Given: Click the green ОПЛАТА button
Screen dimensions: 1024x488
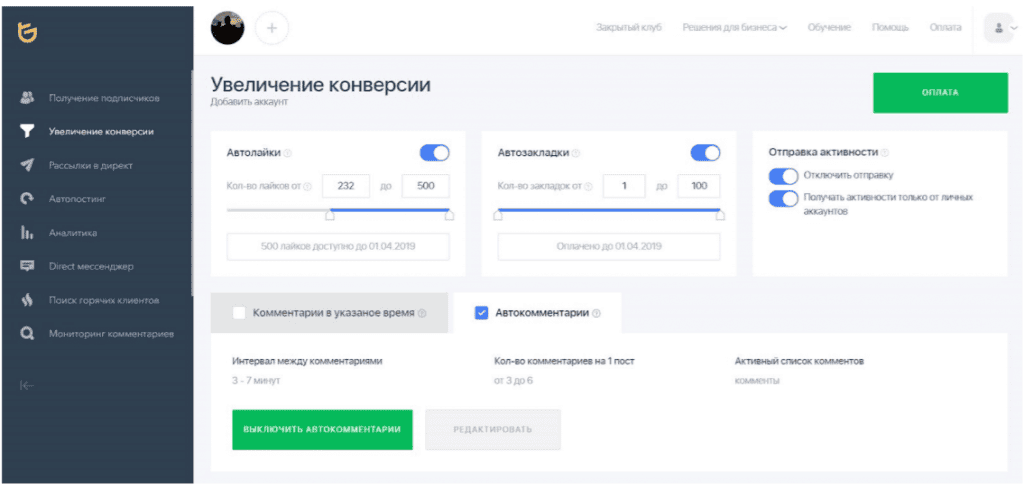Looking at the screenshot, I should (x=940, y=93).
